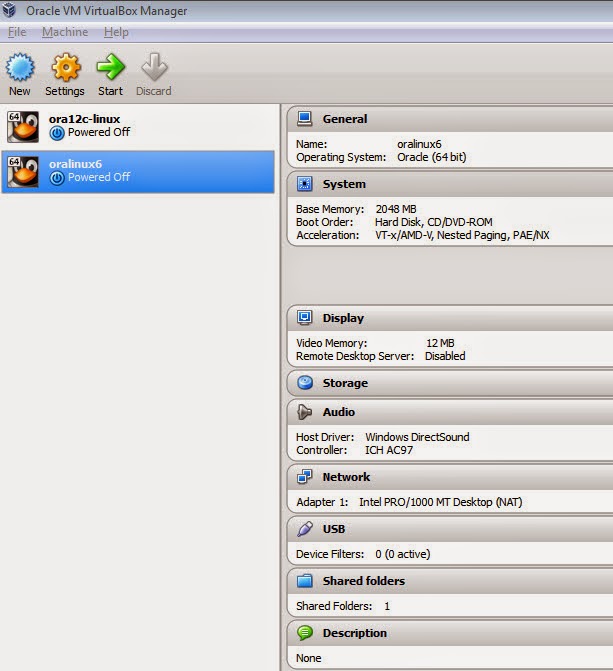The height and width of the screenshot is (671, 613).
Task: Open Settings via the gear toolbar icon
Action: (x=65, y=67)
